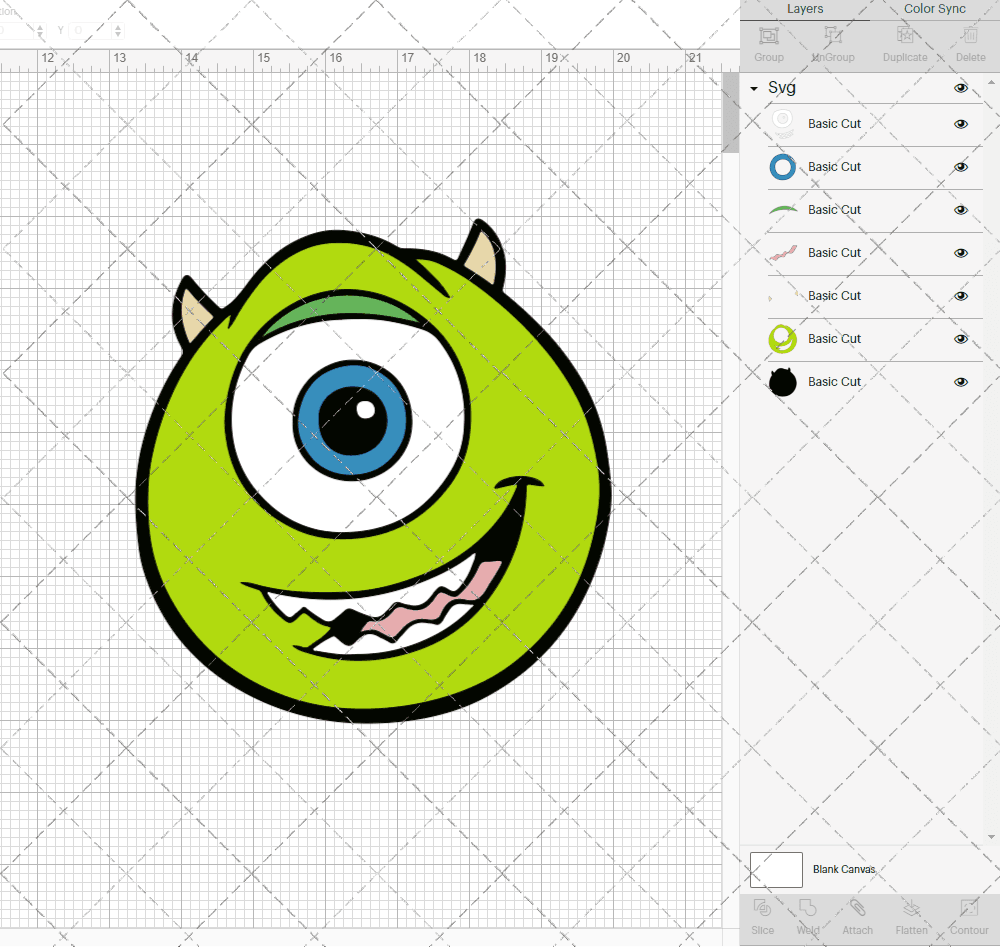The width and height of the screenshot is (1000, 947).
Task: Select the Slice tool
Action: click(762, 909)
